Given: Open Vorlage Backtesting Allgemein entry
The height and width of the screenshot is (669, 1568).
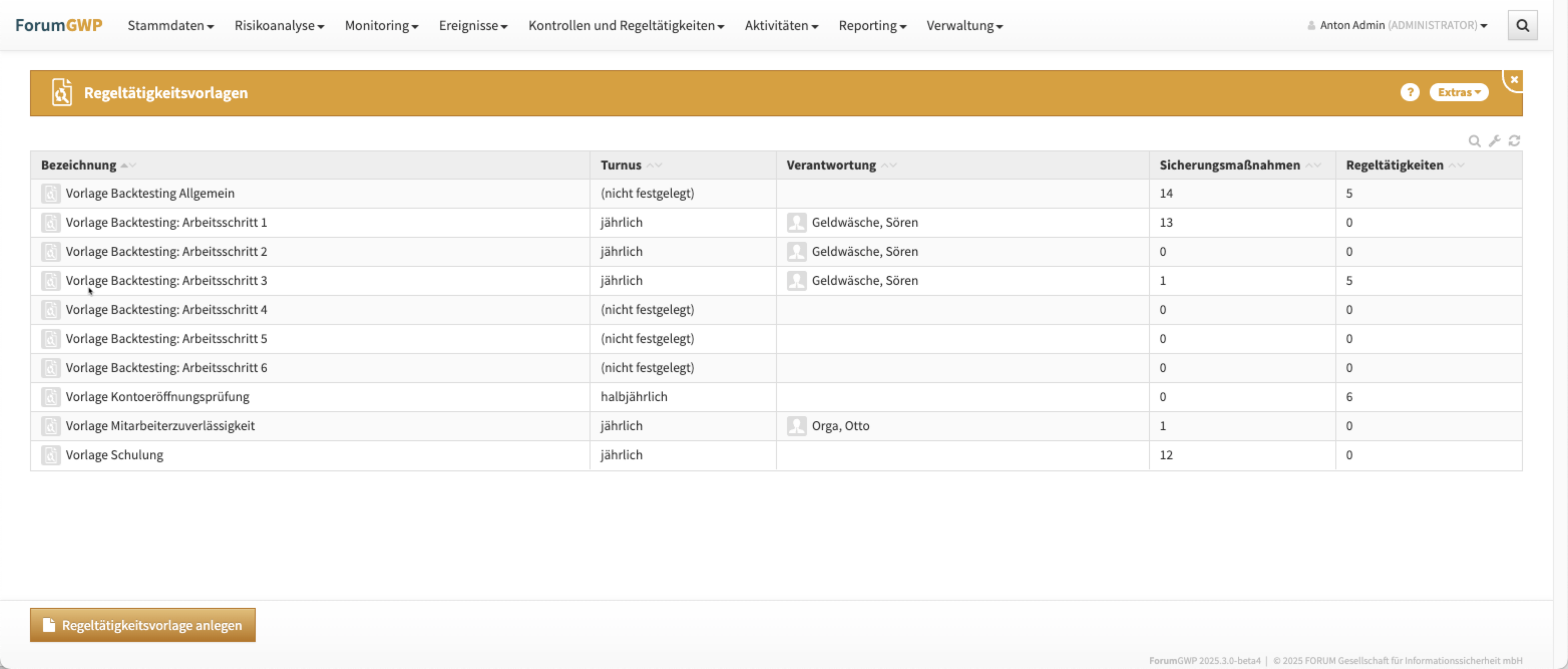Looking at the screenshot, I should [150, 194].
